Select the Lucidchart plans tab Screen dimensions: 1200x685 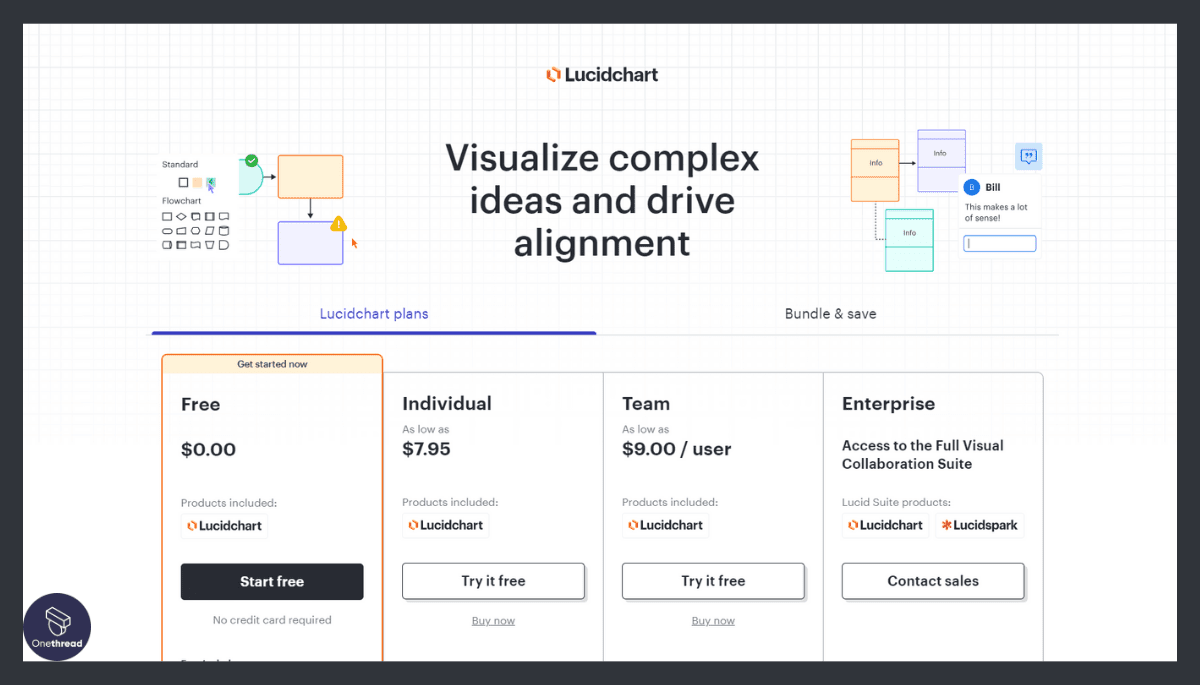point(374,313)
